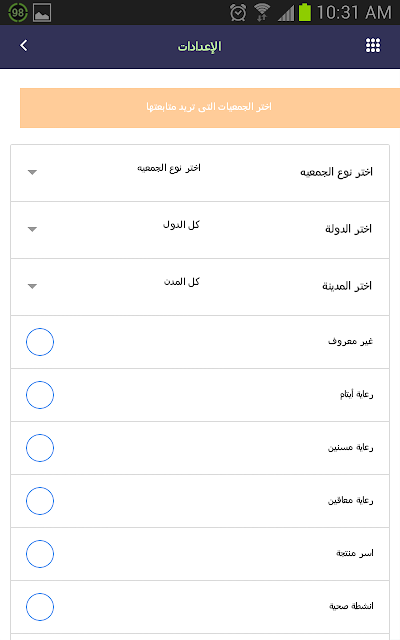The image size is (400, 640).
Task: Tap the picture notification icon
Action: (42, 13)
